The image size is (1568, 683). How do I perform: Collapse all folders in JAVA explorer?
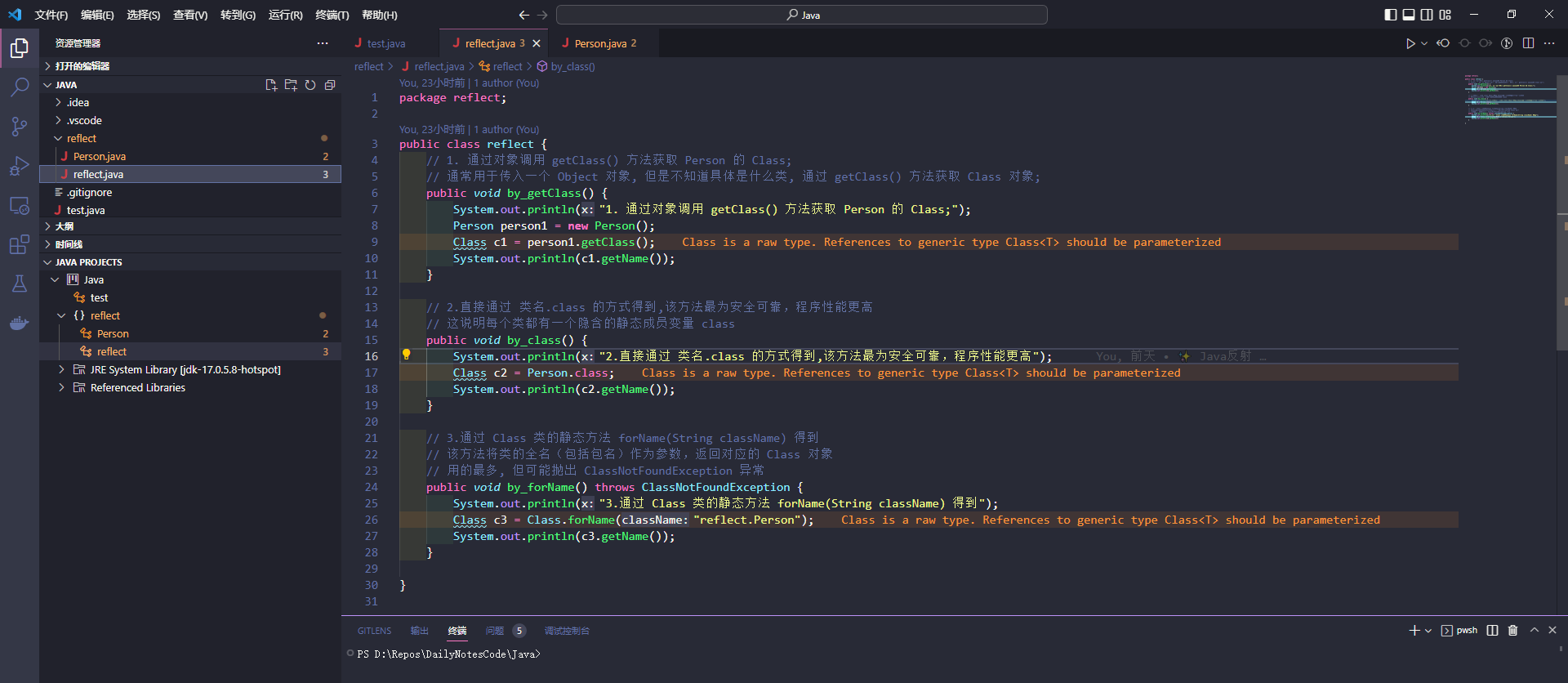click(x=330, y=85)
